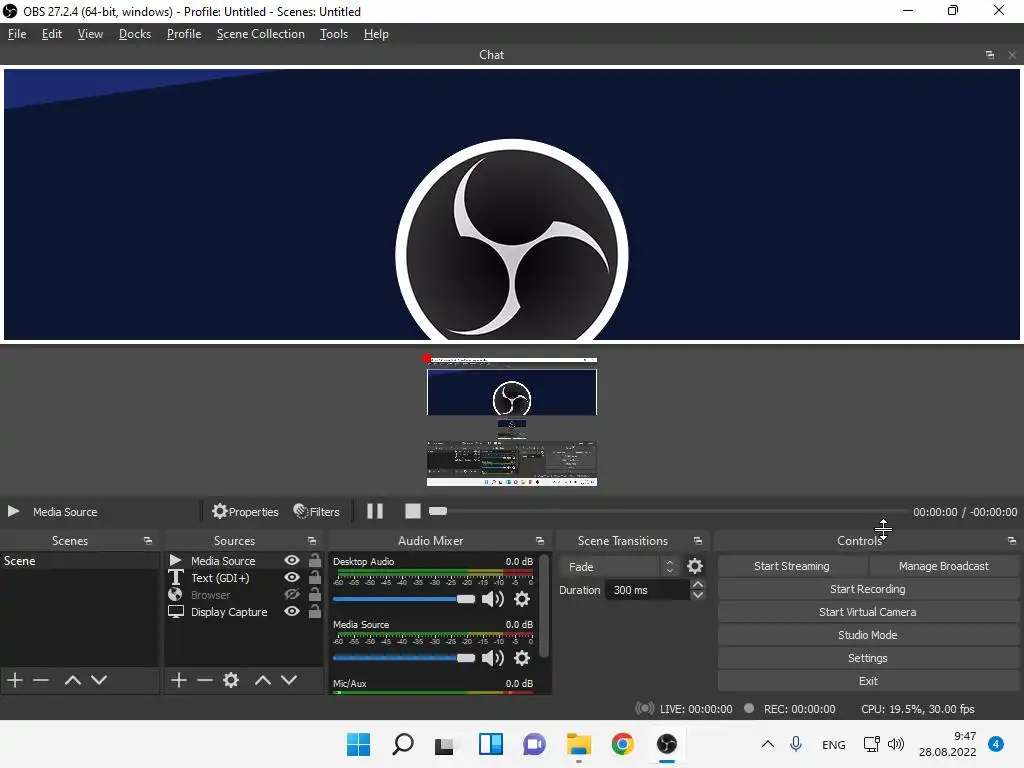Enable Studio Mode

coord(868,635)
